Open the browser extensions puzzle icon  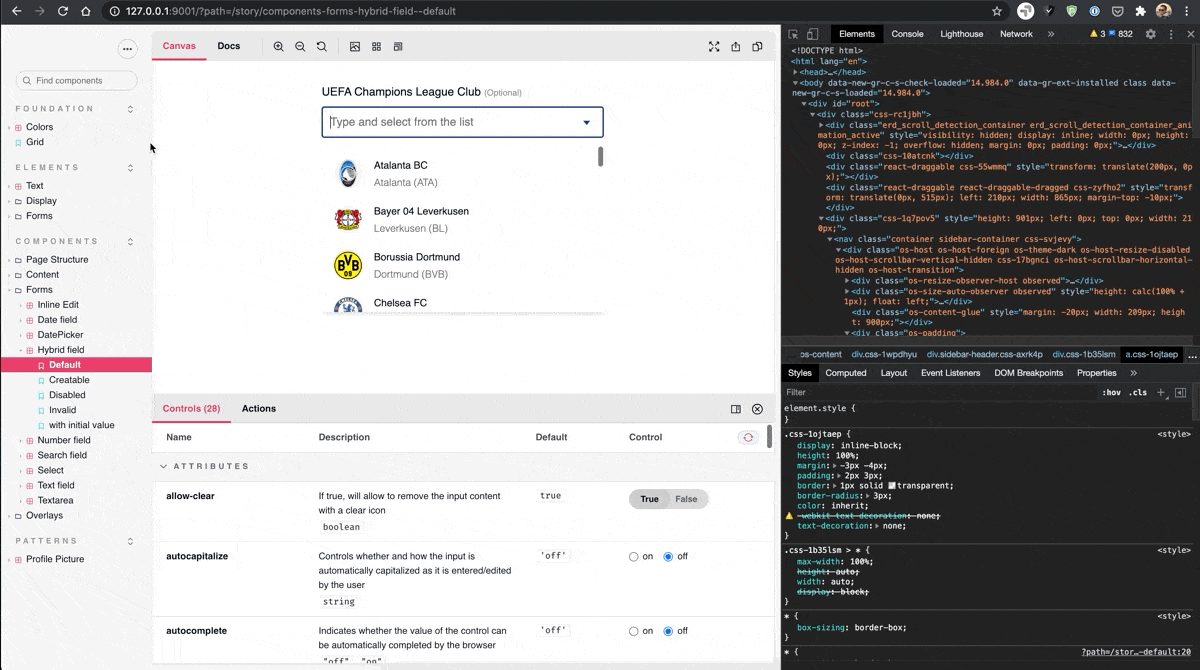[x=1141, y=11]
